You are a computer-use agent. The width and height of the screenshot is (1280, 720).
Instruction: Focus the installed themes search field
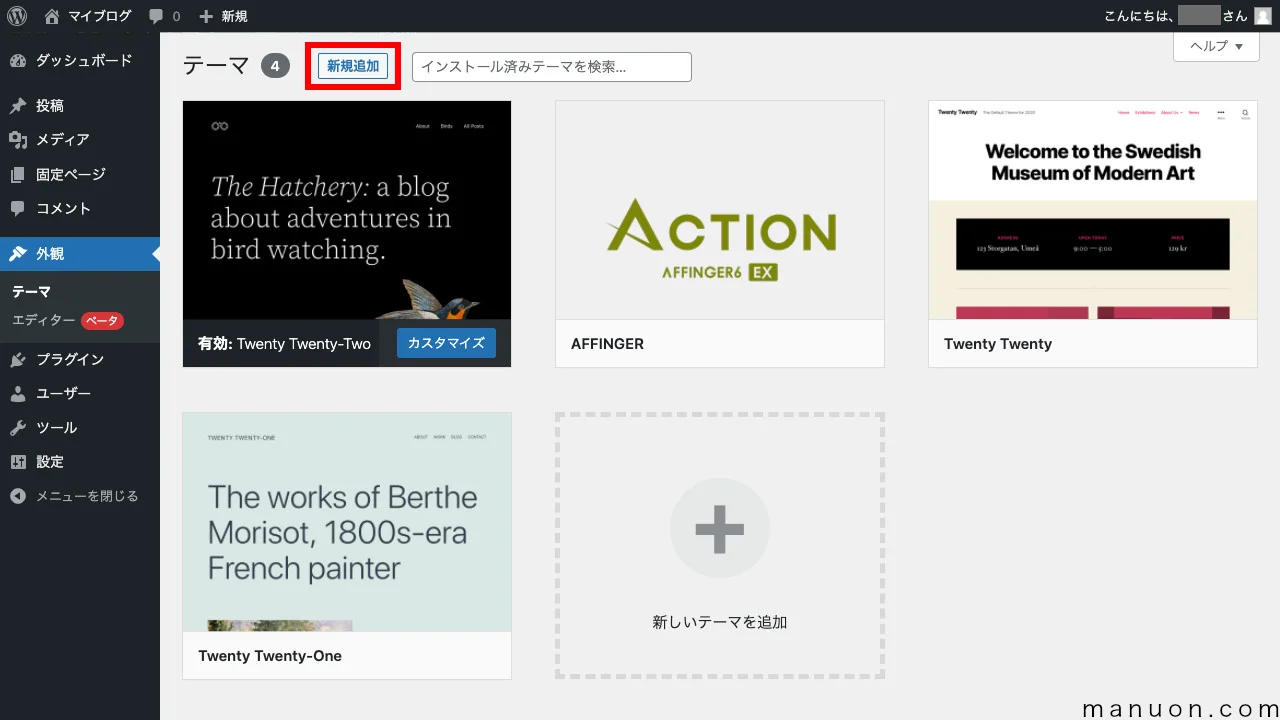pos(552,67)
